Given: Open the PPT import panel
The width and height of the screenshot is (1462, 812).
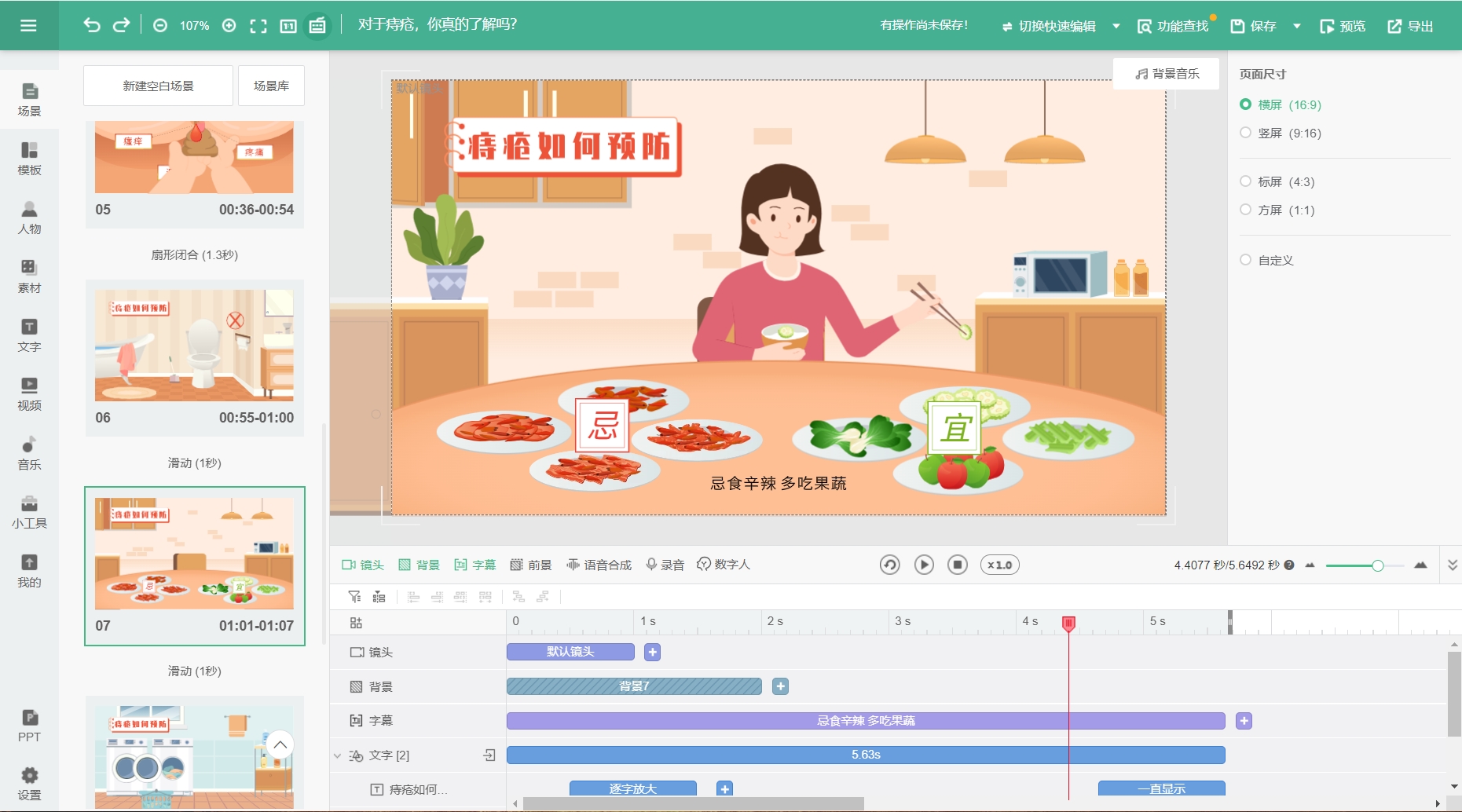Looking at the screenshot, I should tap(29, 726).
